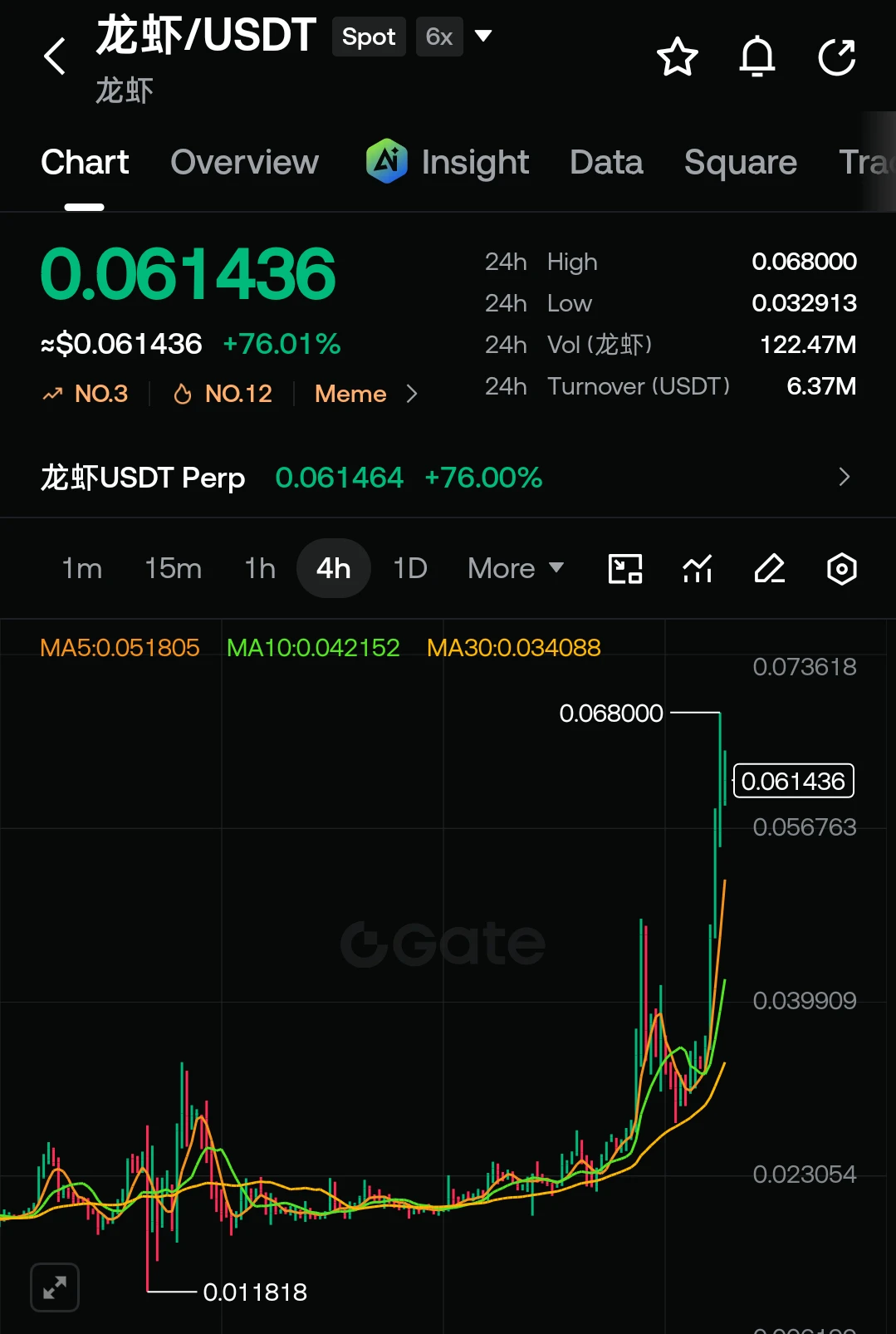This screenshot has width=896, height=1334.
Task: Expand the More timeframes dropdown
Action: pyautogui.click(x=516, y=568)
